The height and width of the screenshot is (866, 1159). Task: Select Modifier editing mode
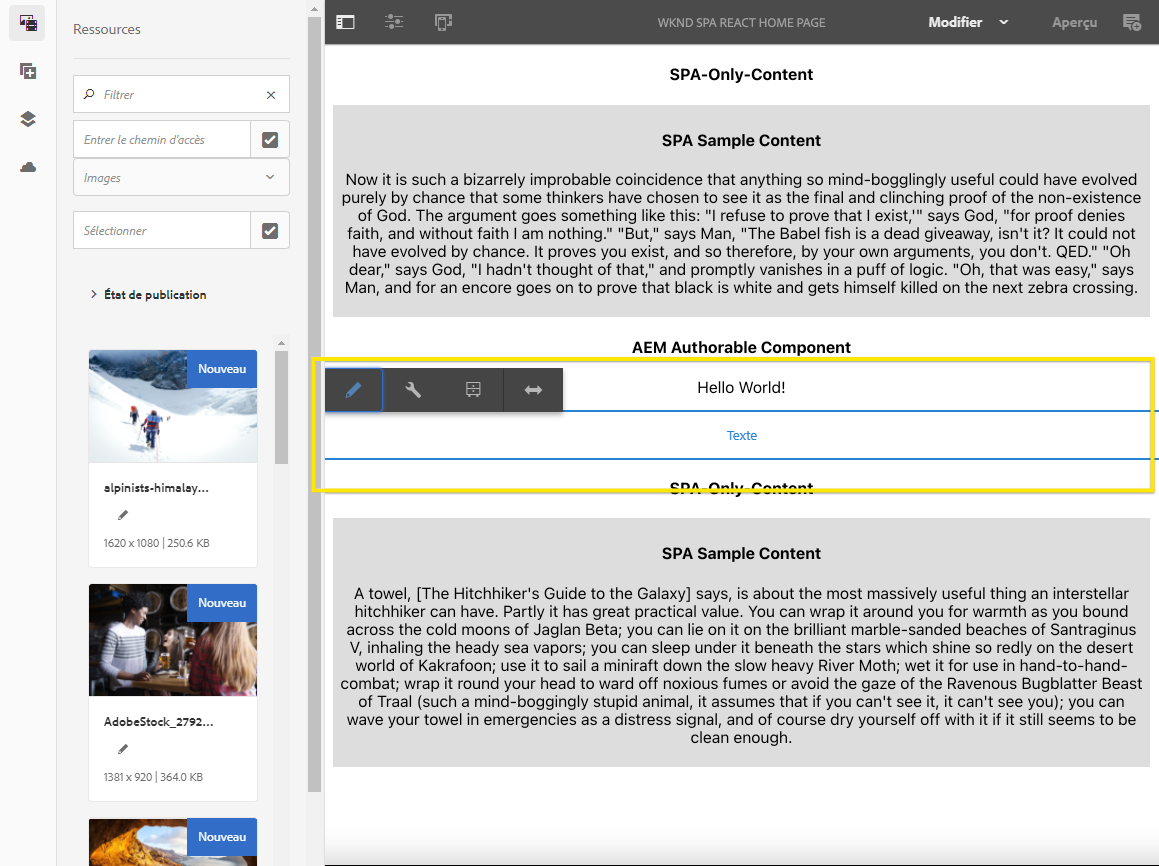955,22
